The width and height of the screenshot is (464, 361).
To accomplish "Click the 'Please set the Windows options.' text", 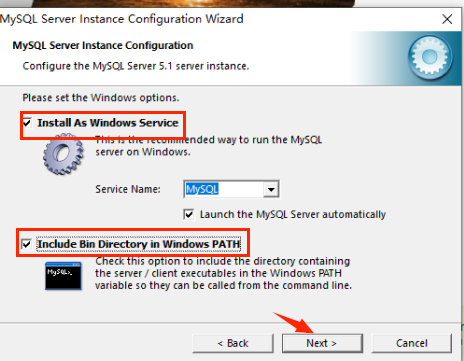I will [x=101, y=98].
